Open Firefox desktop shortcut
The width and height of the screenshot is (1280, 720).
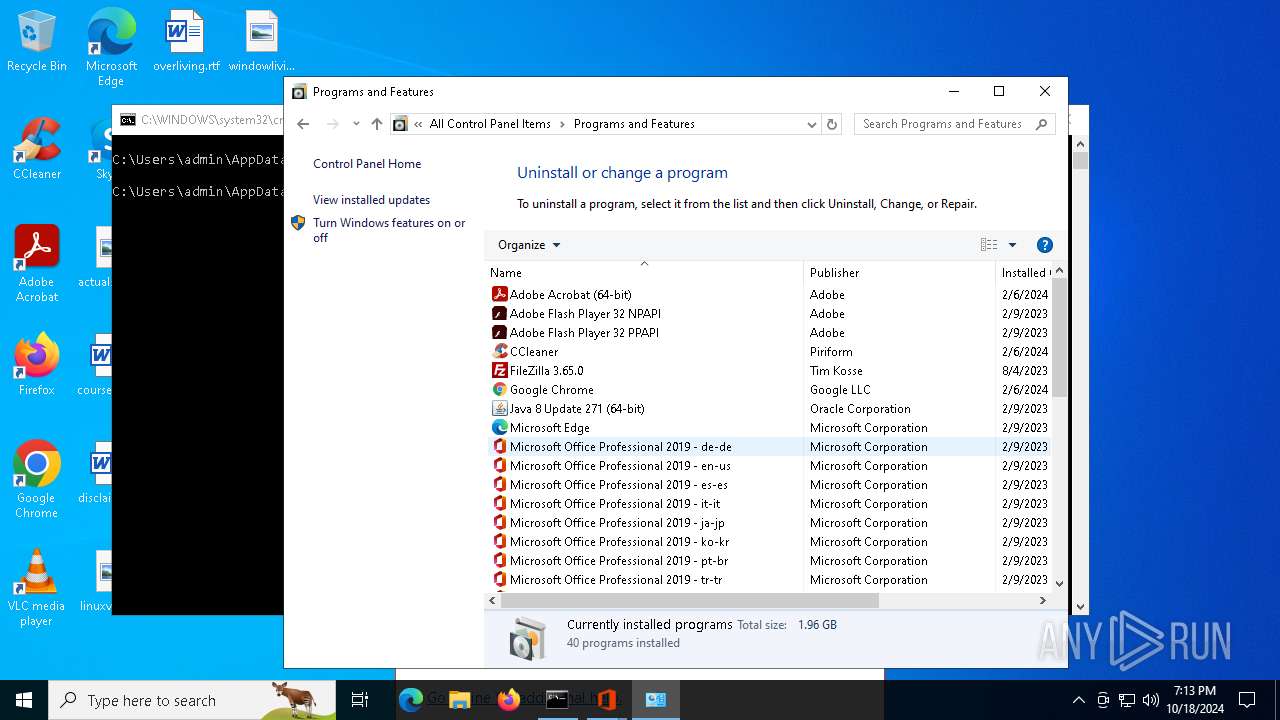[37, 365]
